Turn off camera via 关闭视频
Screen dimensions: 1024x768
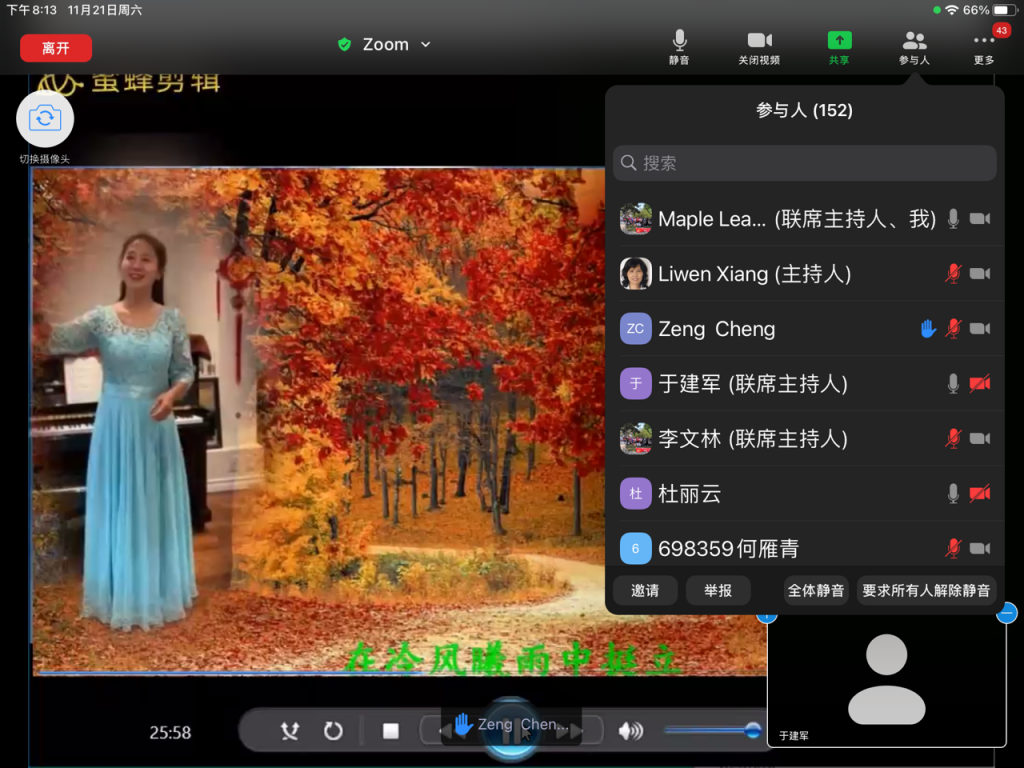click(x=759, y=47)
